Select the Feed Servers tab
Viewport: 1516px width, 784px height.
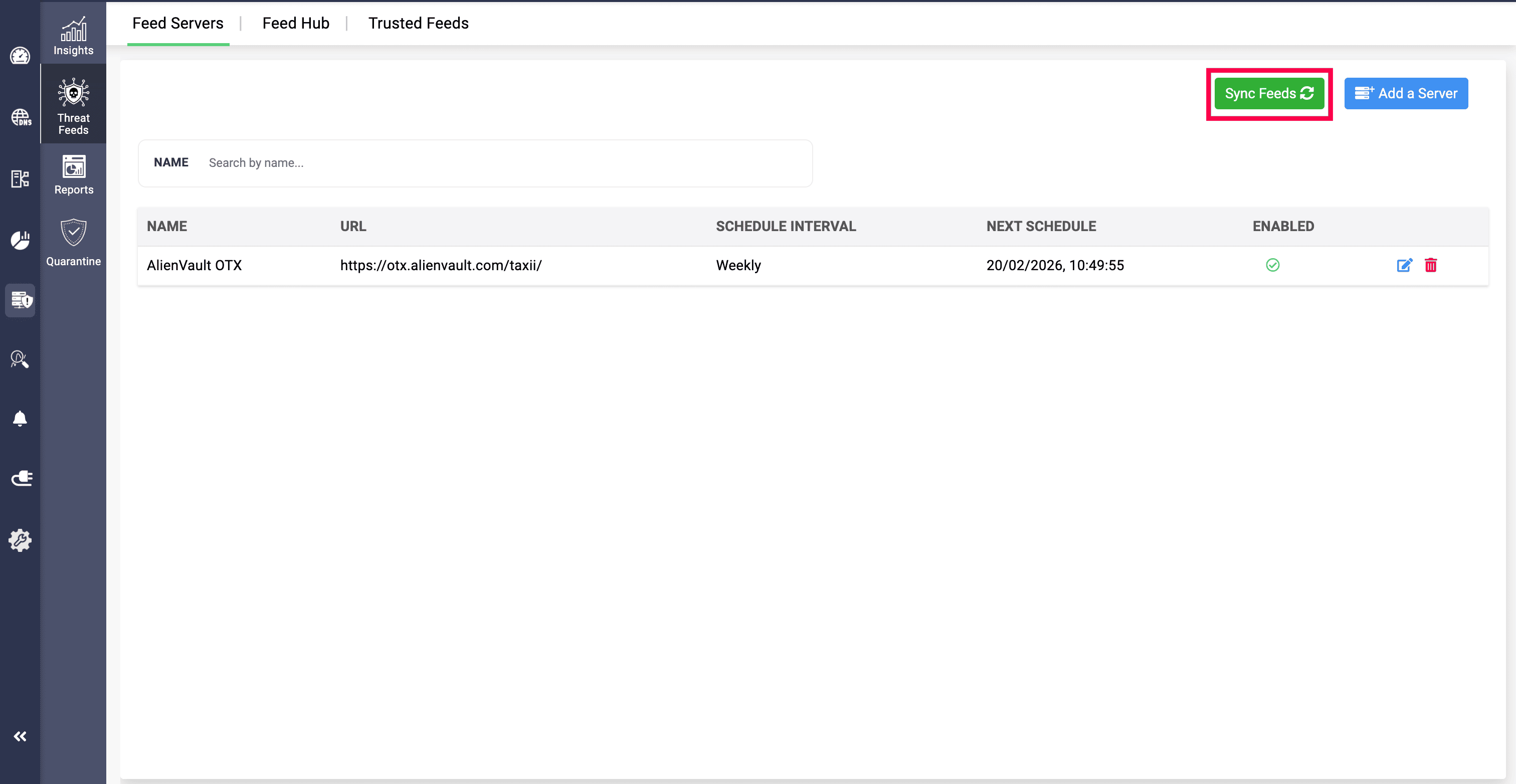(178, 24)
